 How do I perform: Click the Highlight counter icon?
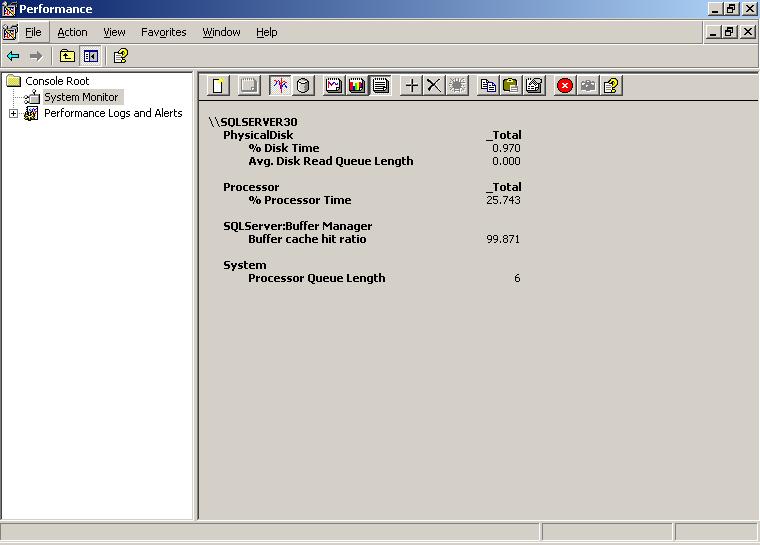[457, 86]
